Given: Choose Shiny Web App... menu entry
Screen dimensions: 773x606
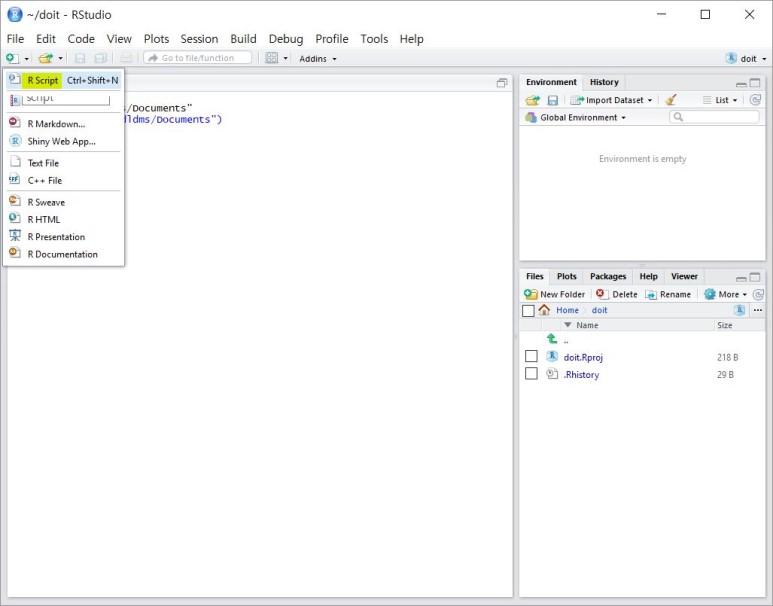Looking at the screenshot, I should pyautogui.click(x=64, y=142).
